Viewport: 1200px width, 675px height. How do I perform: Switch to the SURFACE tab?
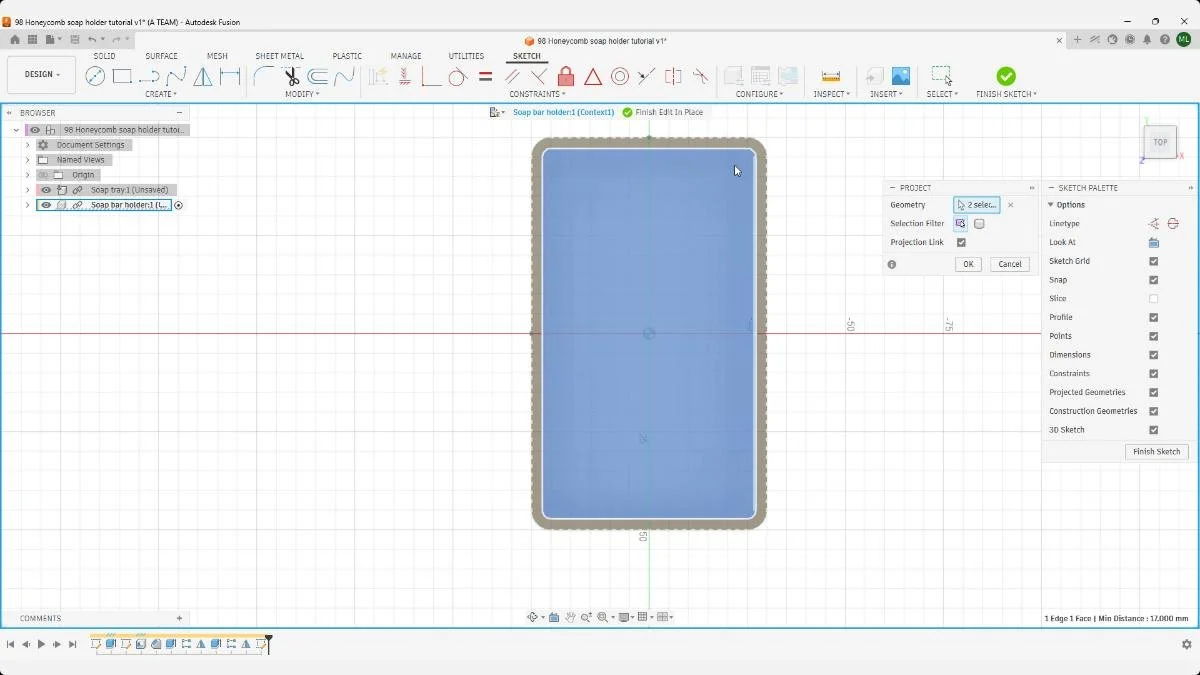click(161, 56)
